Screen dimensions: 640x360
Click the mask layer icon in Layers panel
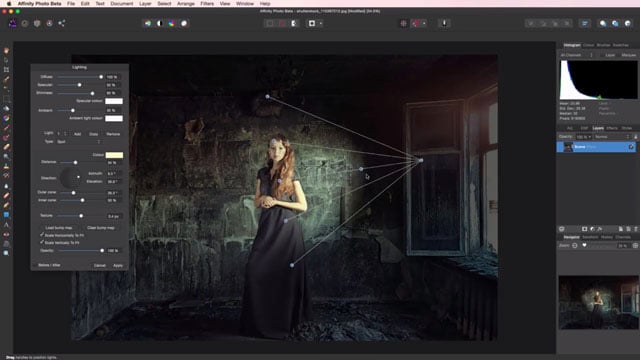584,229
